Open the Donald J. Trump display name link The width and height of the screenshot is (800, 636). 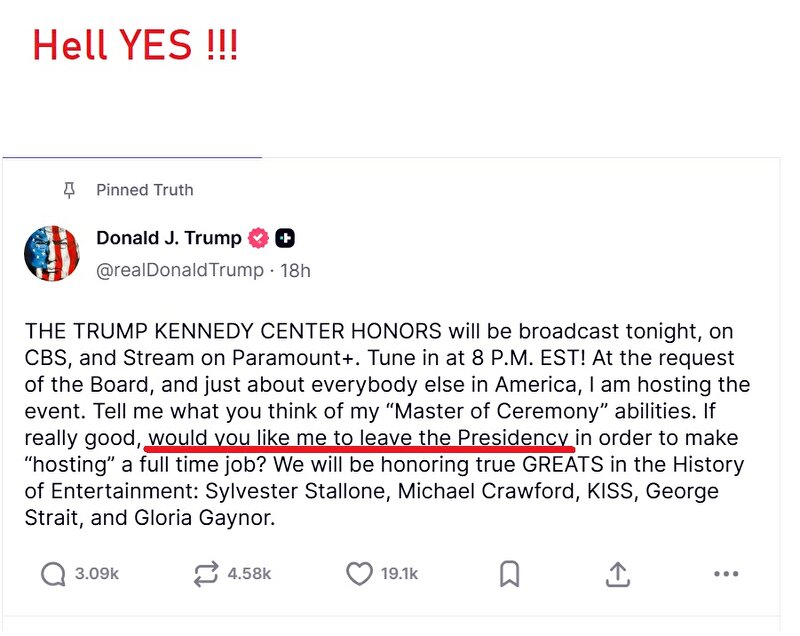click(x=168, y=238)
